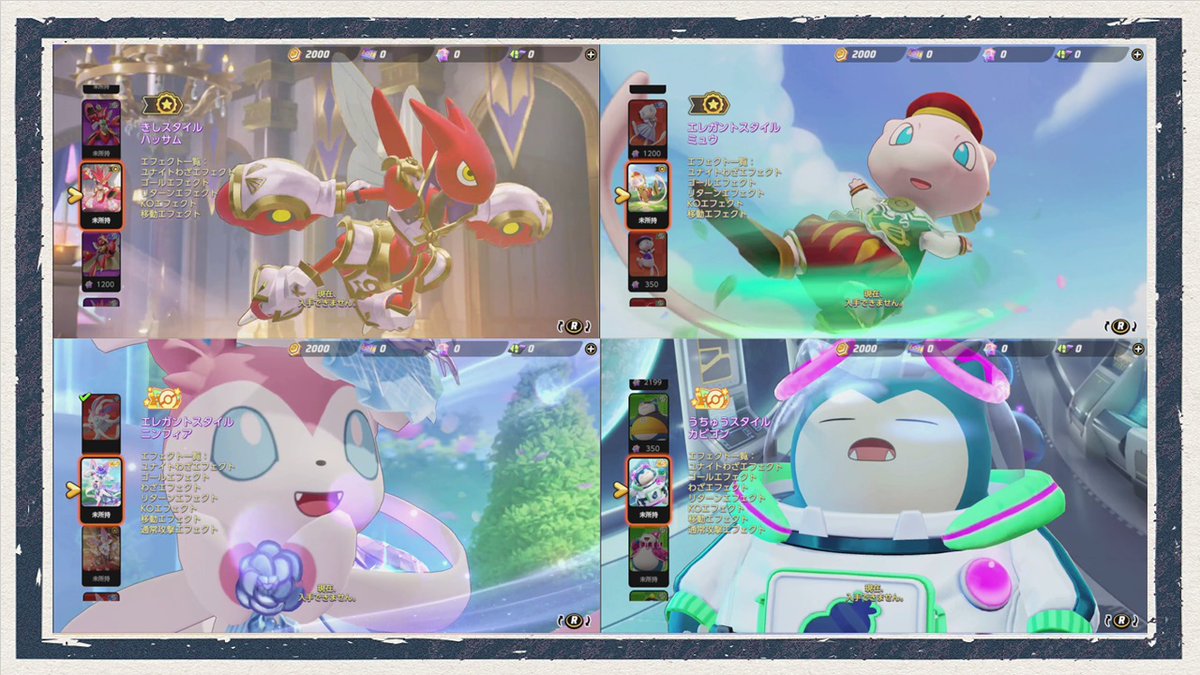Click the Aeos coin icon in Scizor panel

[294, 54]
